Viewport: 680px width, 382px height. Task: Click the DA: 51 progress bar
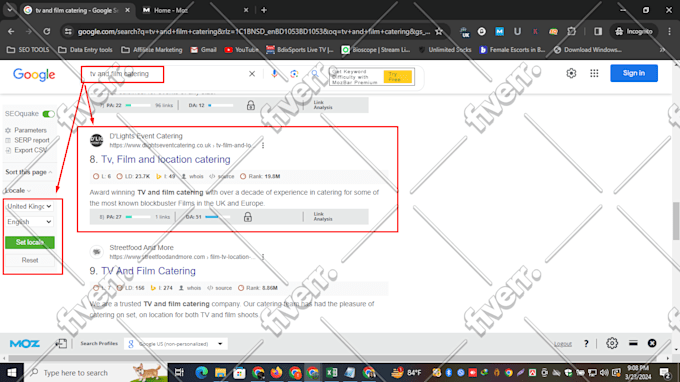coord(217,217)
